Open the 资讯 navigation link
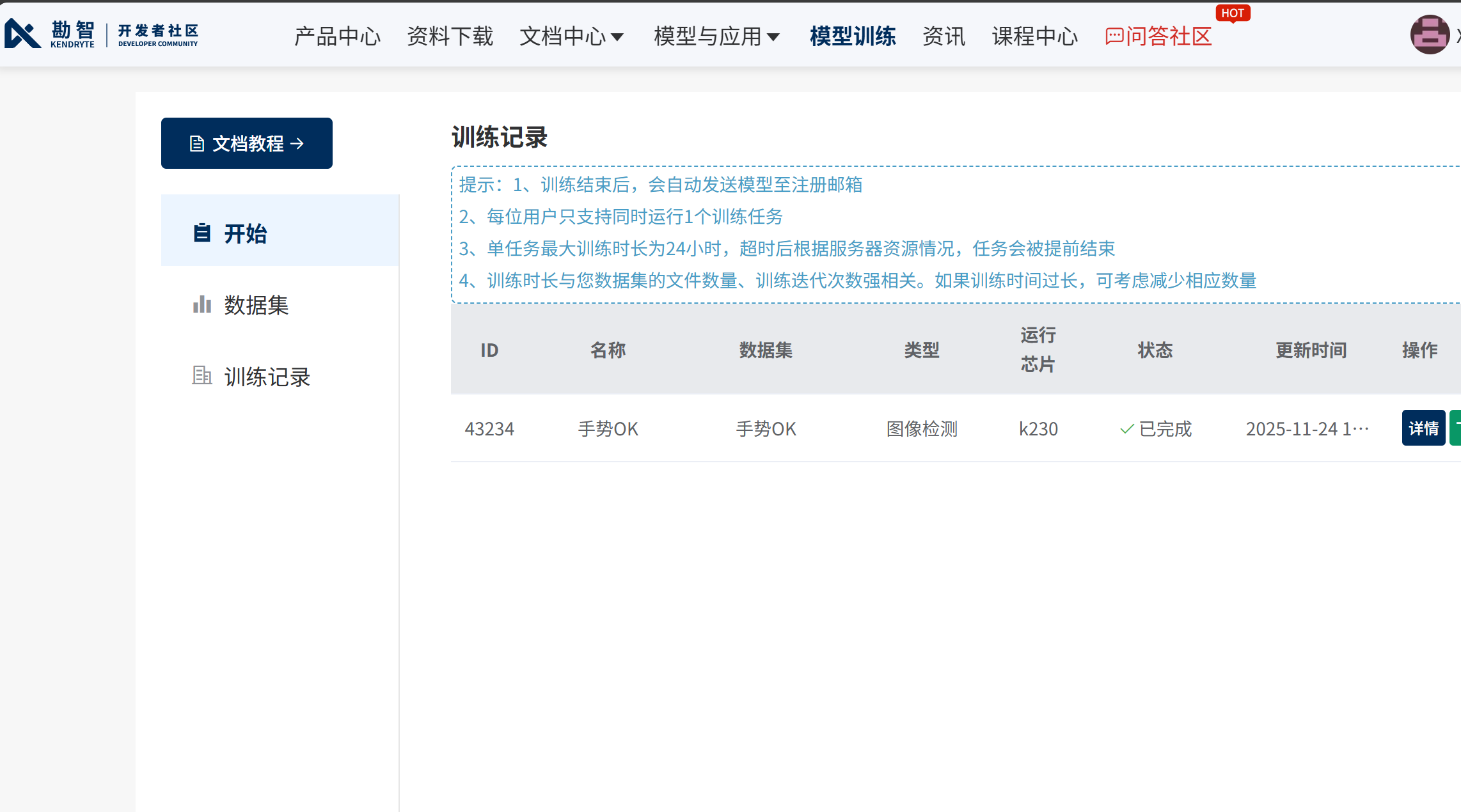Image resolution: width=1461 pixels, height=812 pixels. (x=944, y=36)
